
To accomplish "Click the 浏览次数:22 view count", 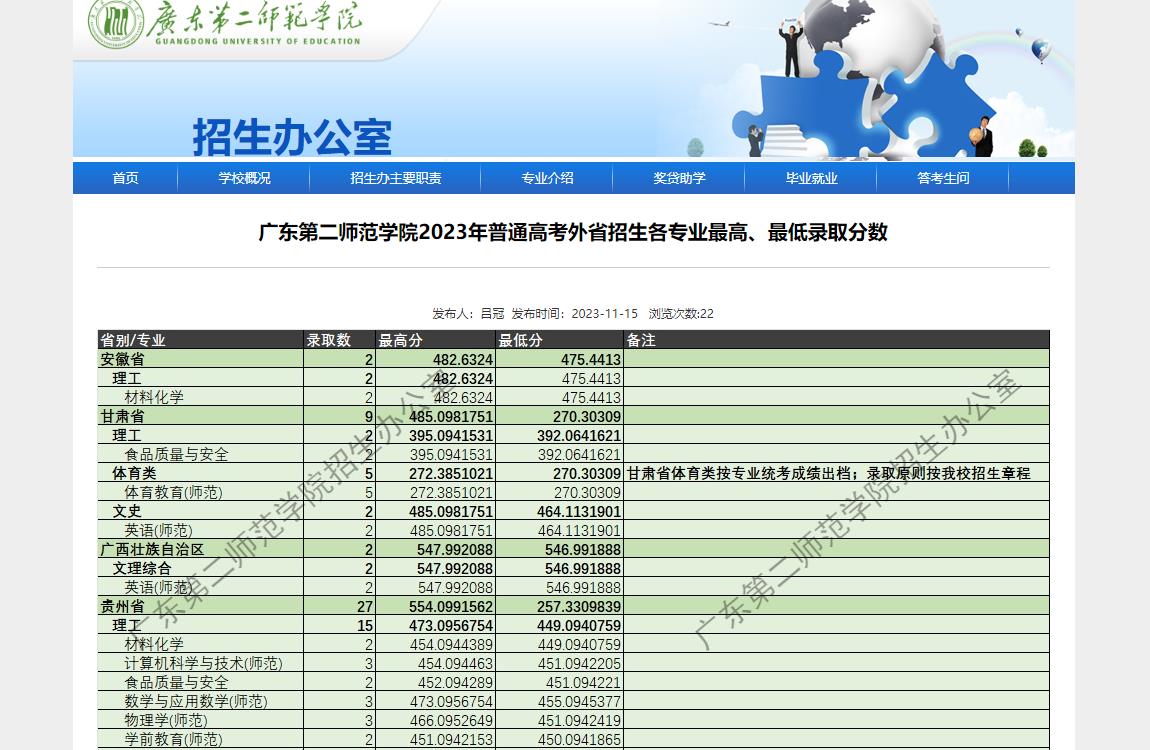I will click(681, 314).
